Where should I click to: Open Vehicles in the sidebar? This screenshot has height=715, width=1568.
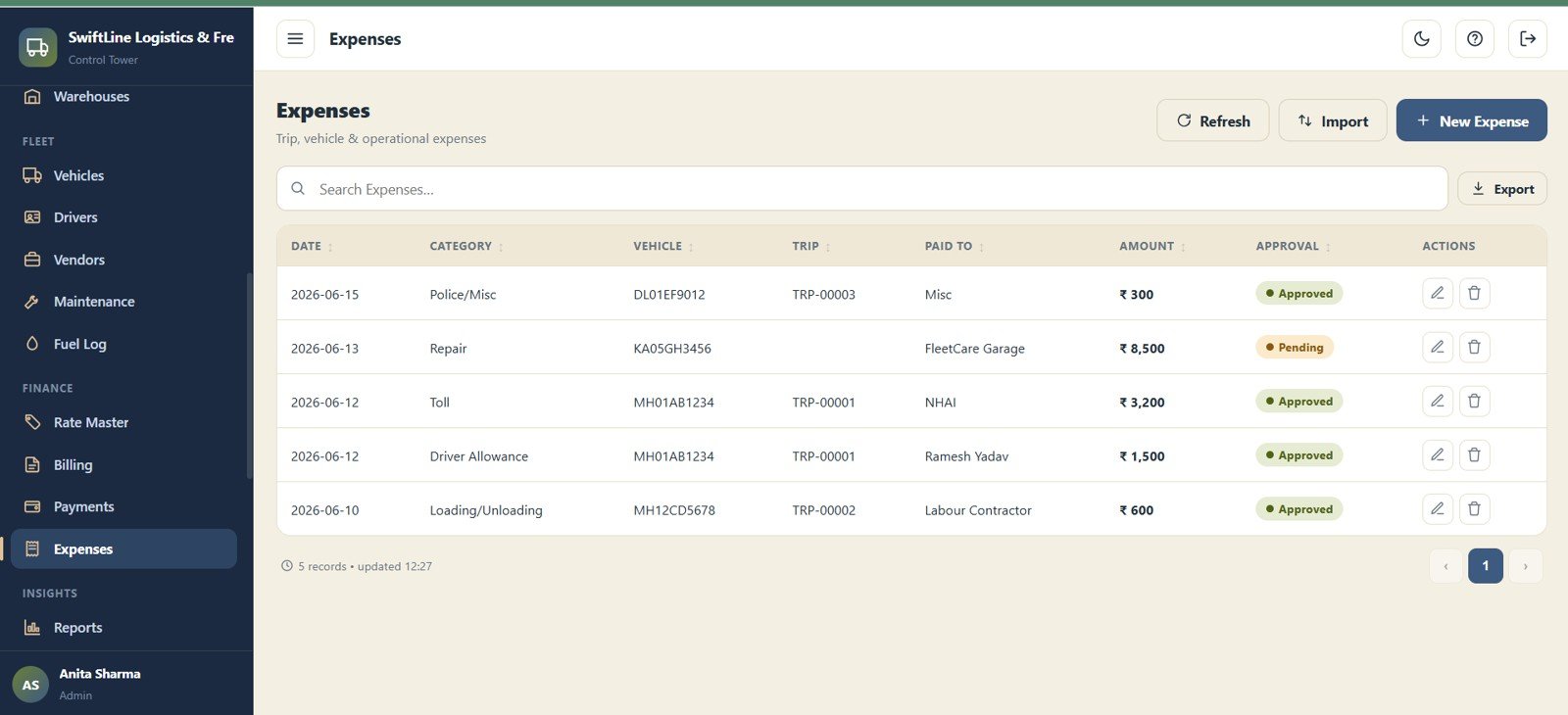tap(123, 175)
